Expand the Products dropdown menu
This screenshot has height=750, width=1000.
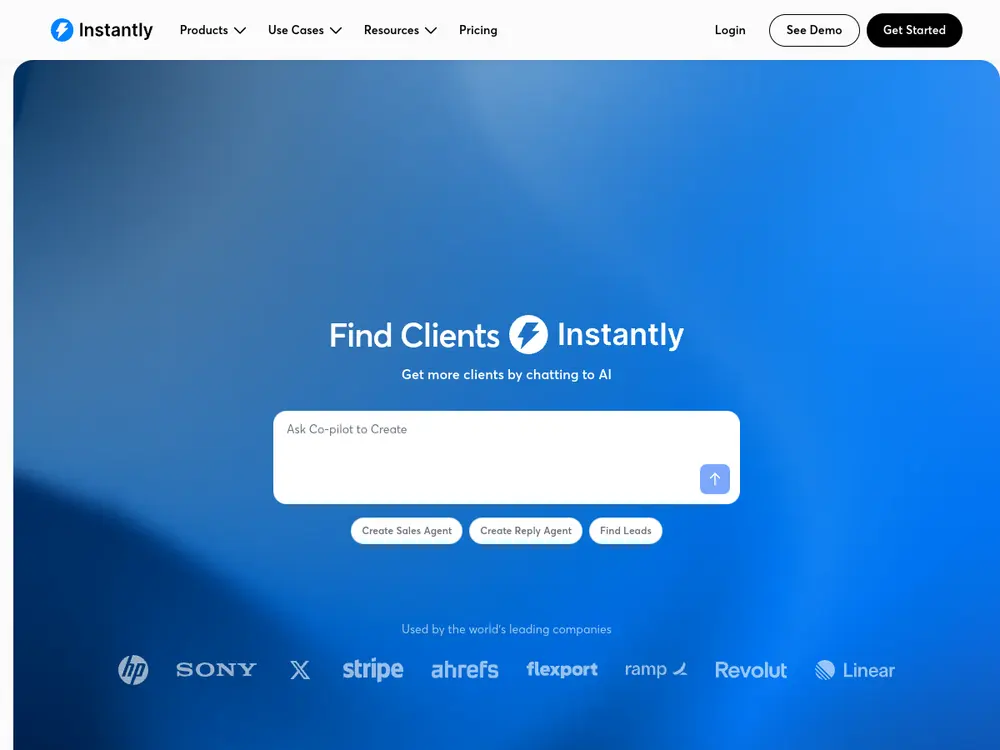[212, 30]
